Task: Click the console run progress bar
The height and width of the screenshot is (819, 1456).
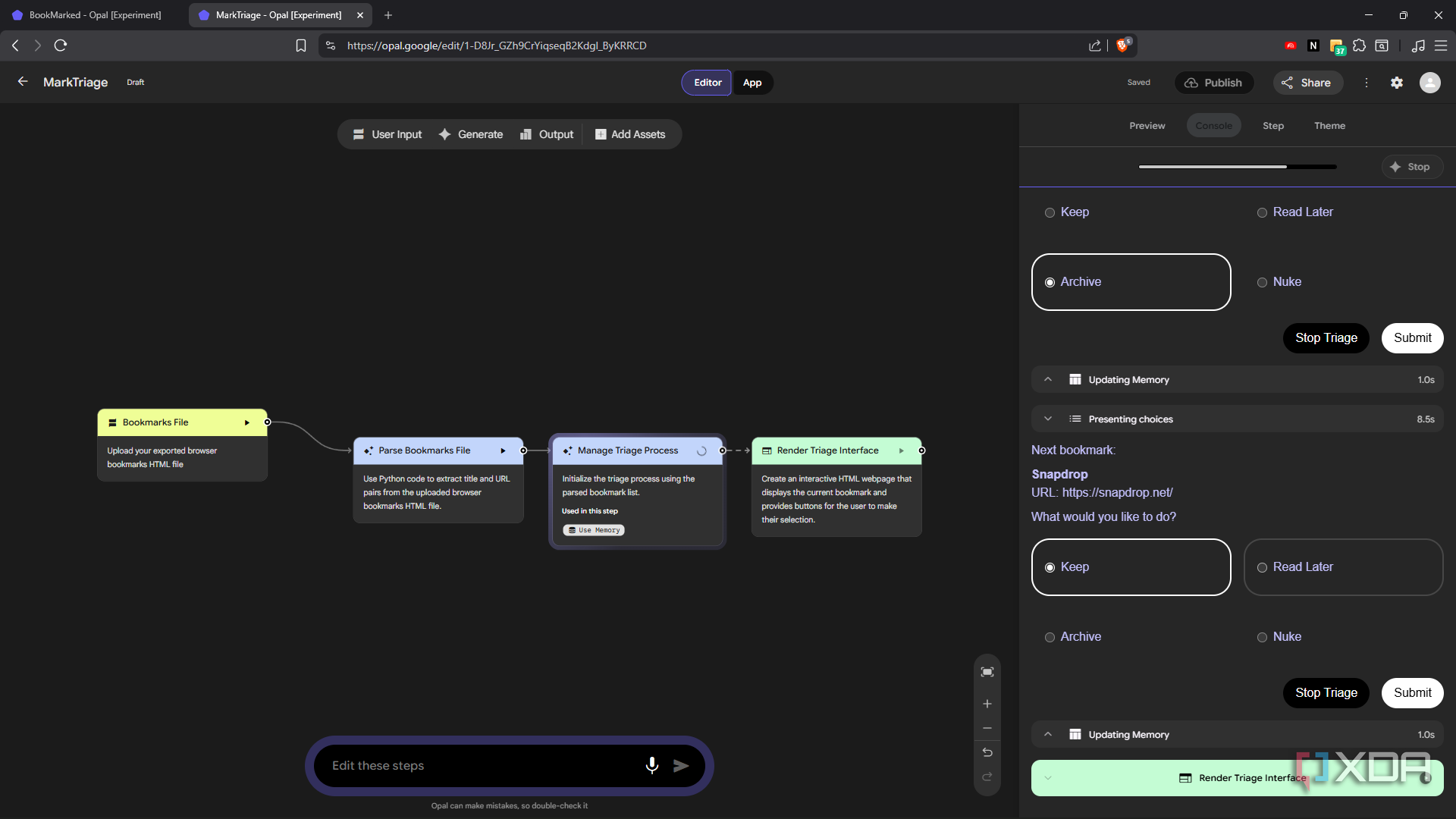Action: (1238, 167)
